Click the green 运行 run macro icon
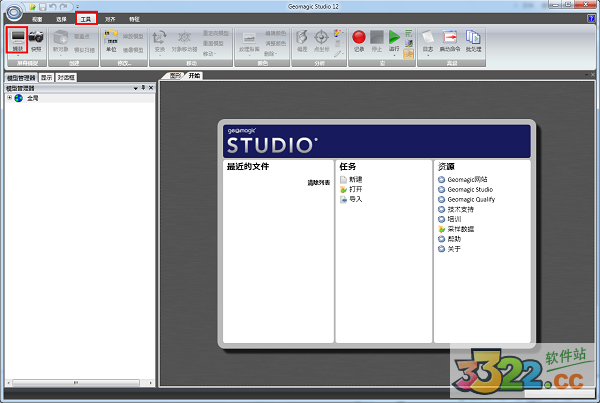 [x=393, y=36]
